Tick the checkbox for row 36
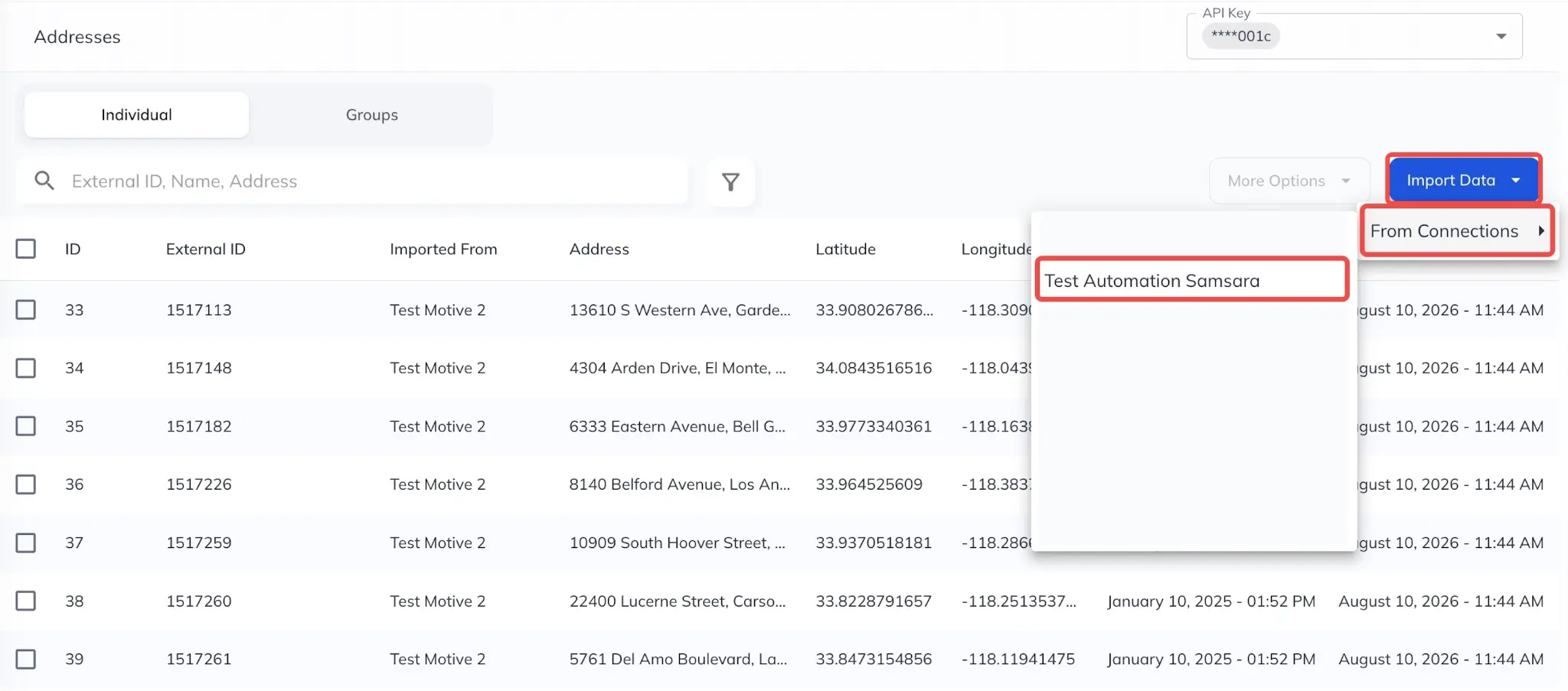 [x=26, y=484]
